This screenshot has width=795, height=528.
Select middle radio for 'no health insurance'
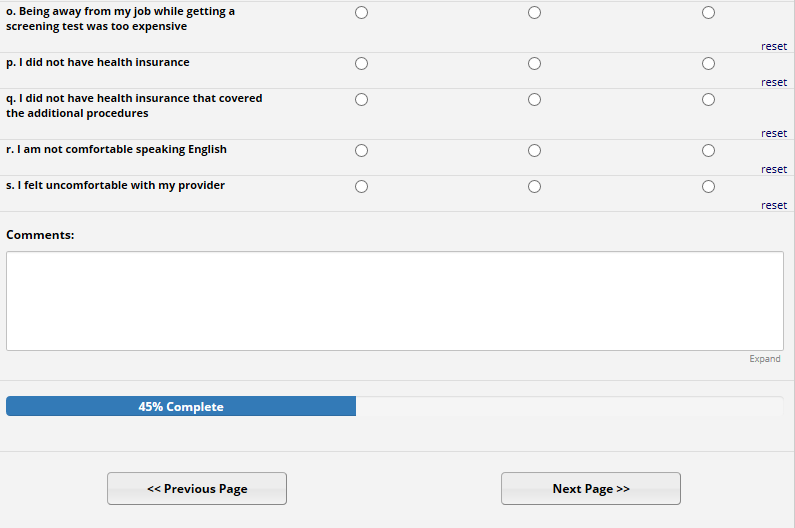[534, 64]
